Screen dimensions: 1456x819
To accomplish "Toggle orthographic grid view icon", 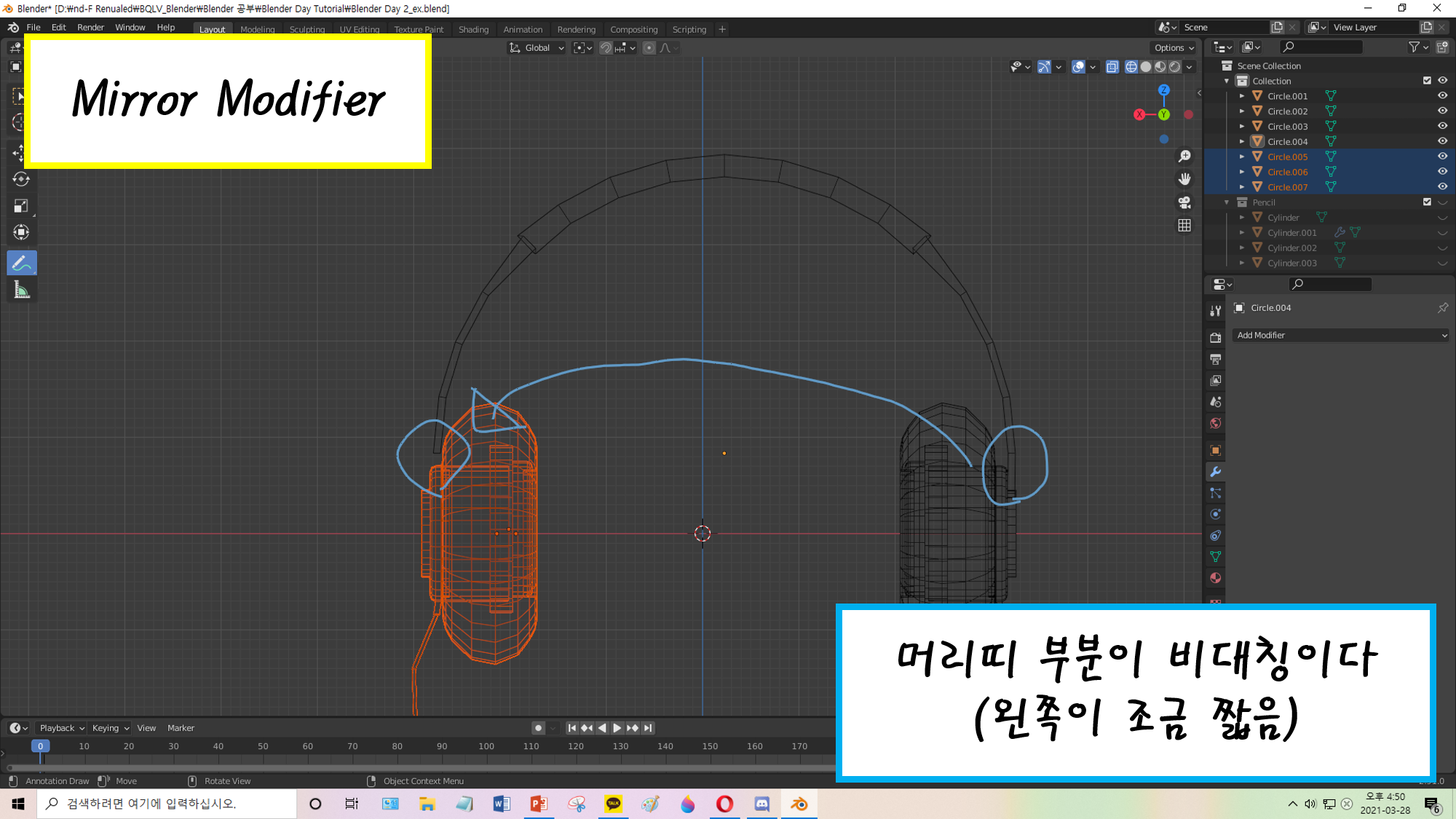I will (1184, 226).
